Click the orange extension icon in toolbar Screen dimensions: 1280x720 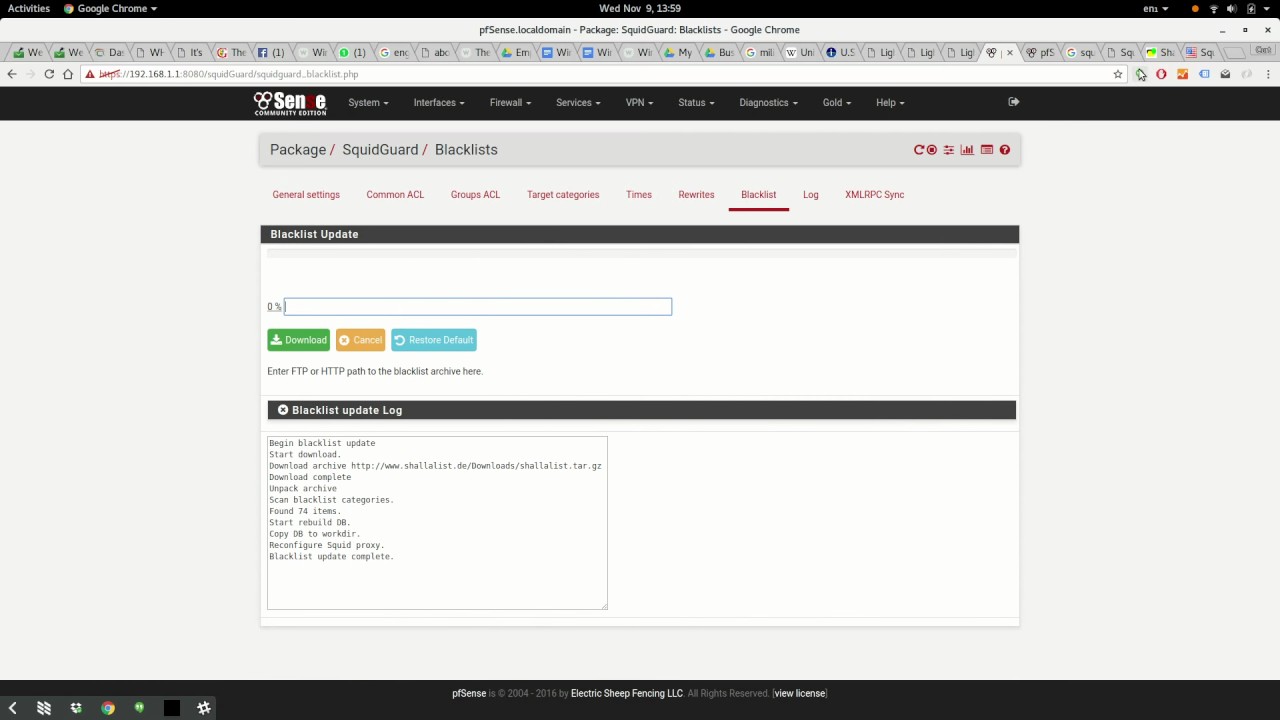pos(1182,74)
